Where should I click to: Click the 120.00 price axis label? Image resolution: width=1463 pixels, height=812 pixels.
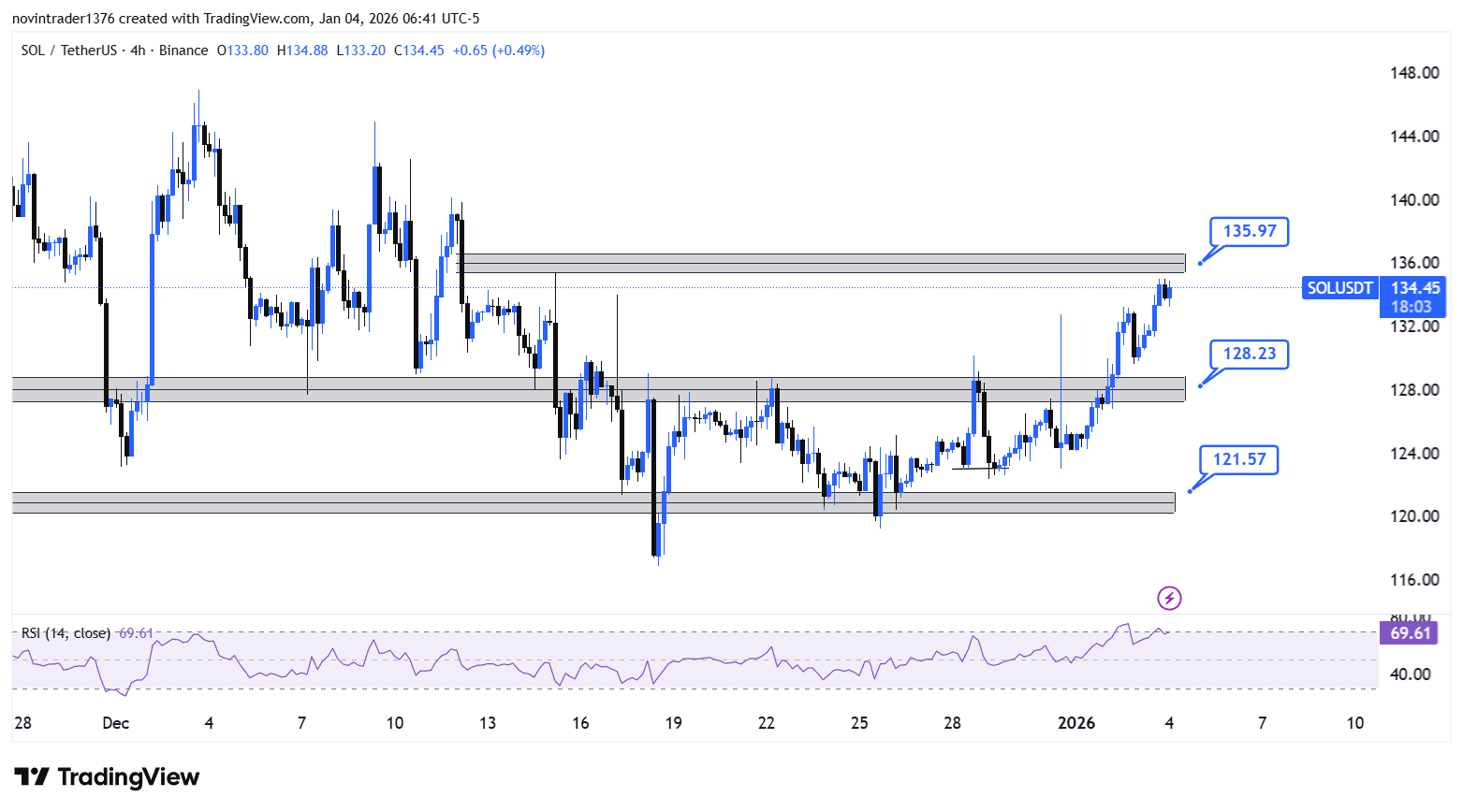[1414, 516]
